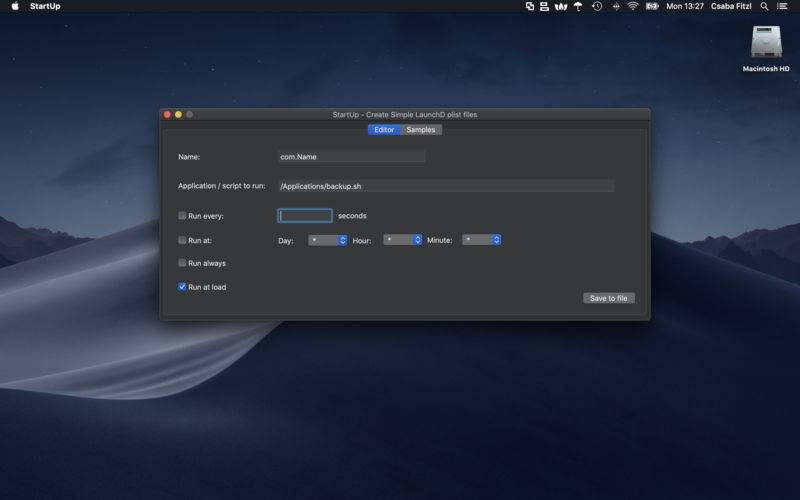
Task: Click the W-shaped menu bar icon
Action: 561,6
